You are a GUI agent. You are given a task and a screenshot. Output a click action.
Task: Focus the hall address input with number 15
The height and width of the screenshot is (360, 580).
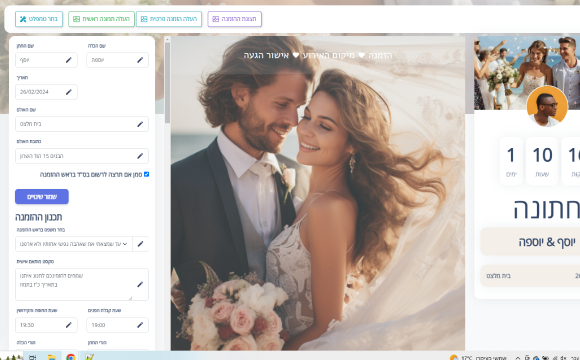click(82, 156)
